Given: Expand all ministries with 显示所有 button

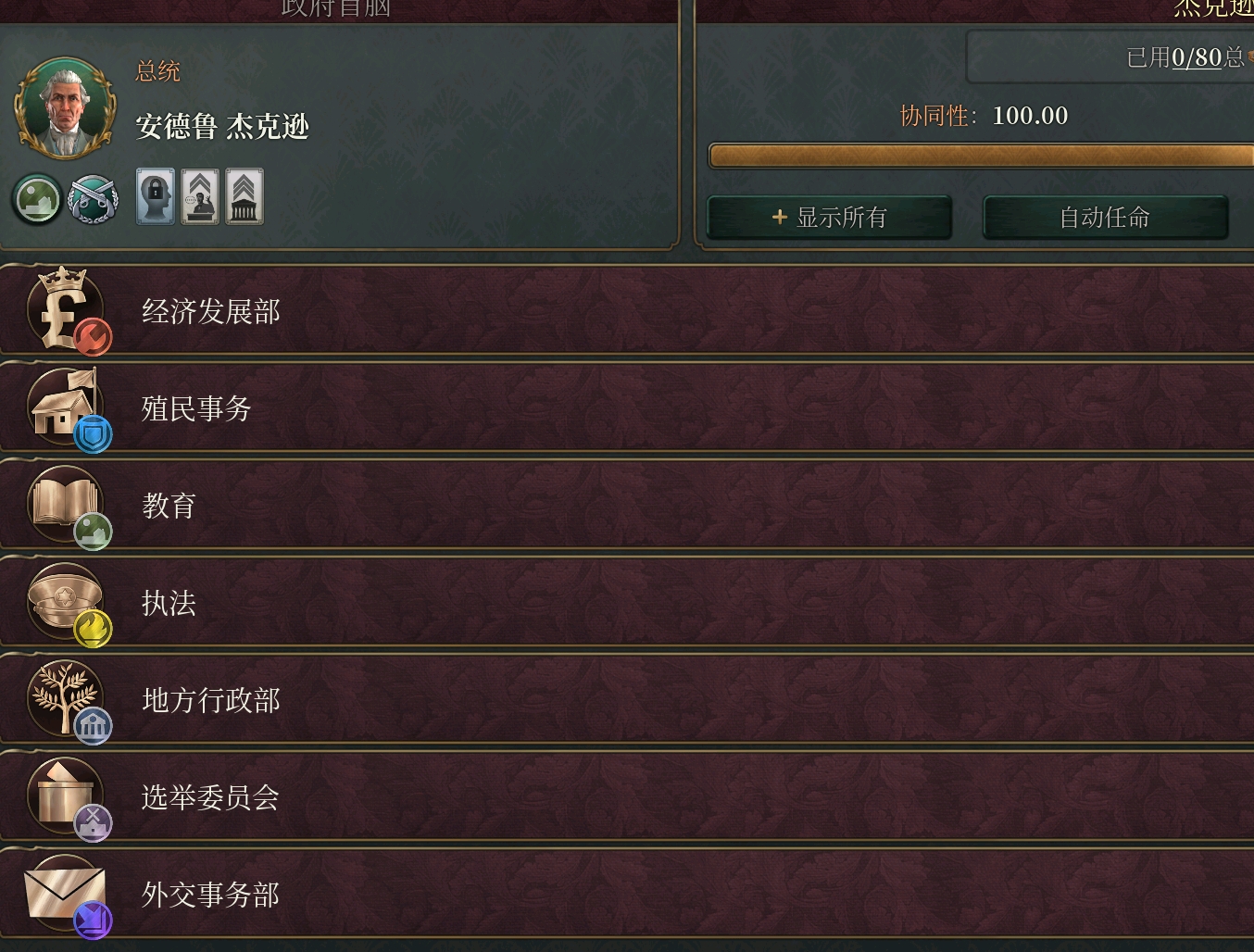Looking at the screenshot, I should point(830,218).
